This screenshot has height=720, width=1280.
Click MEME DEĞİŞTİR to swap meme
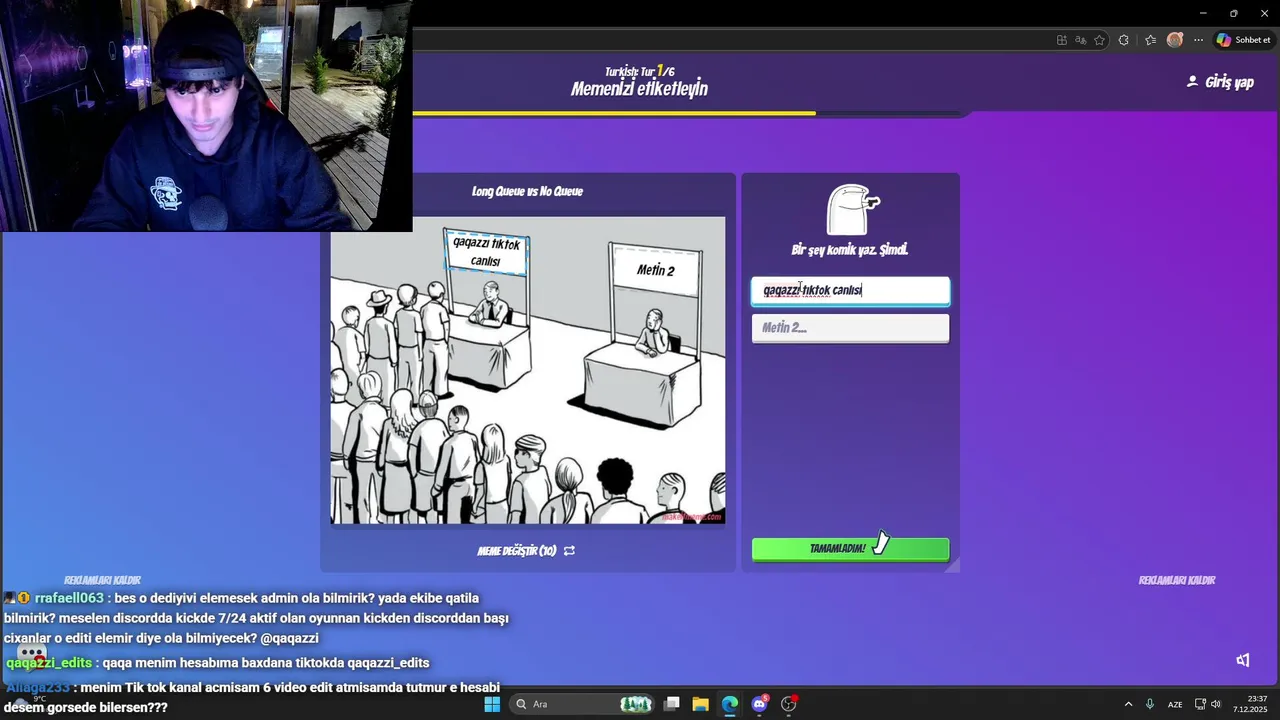[x=516, y=551]
